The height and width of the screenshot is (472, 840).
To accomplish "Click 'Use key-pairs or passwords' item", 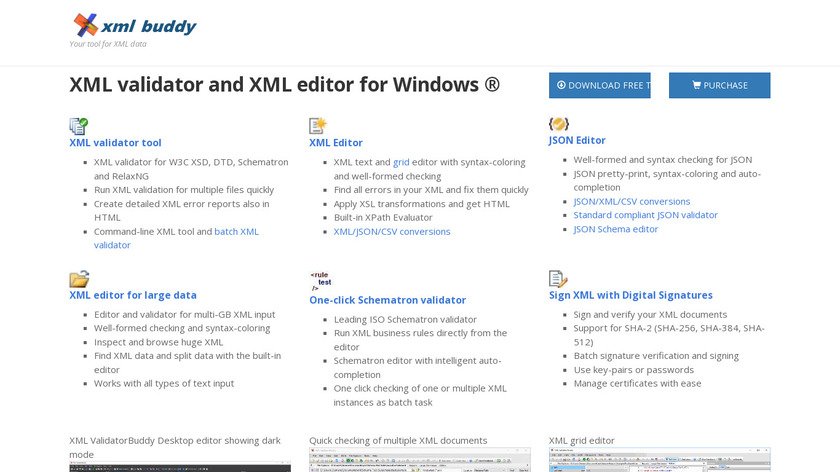I will 634,370.
